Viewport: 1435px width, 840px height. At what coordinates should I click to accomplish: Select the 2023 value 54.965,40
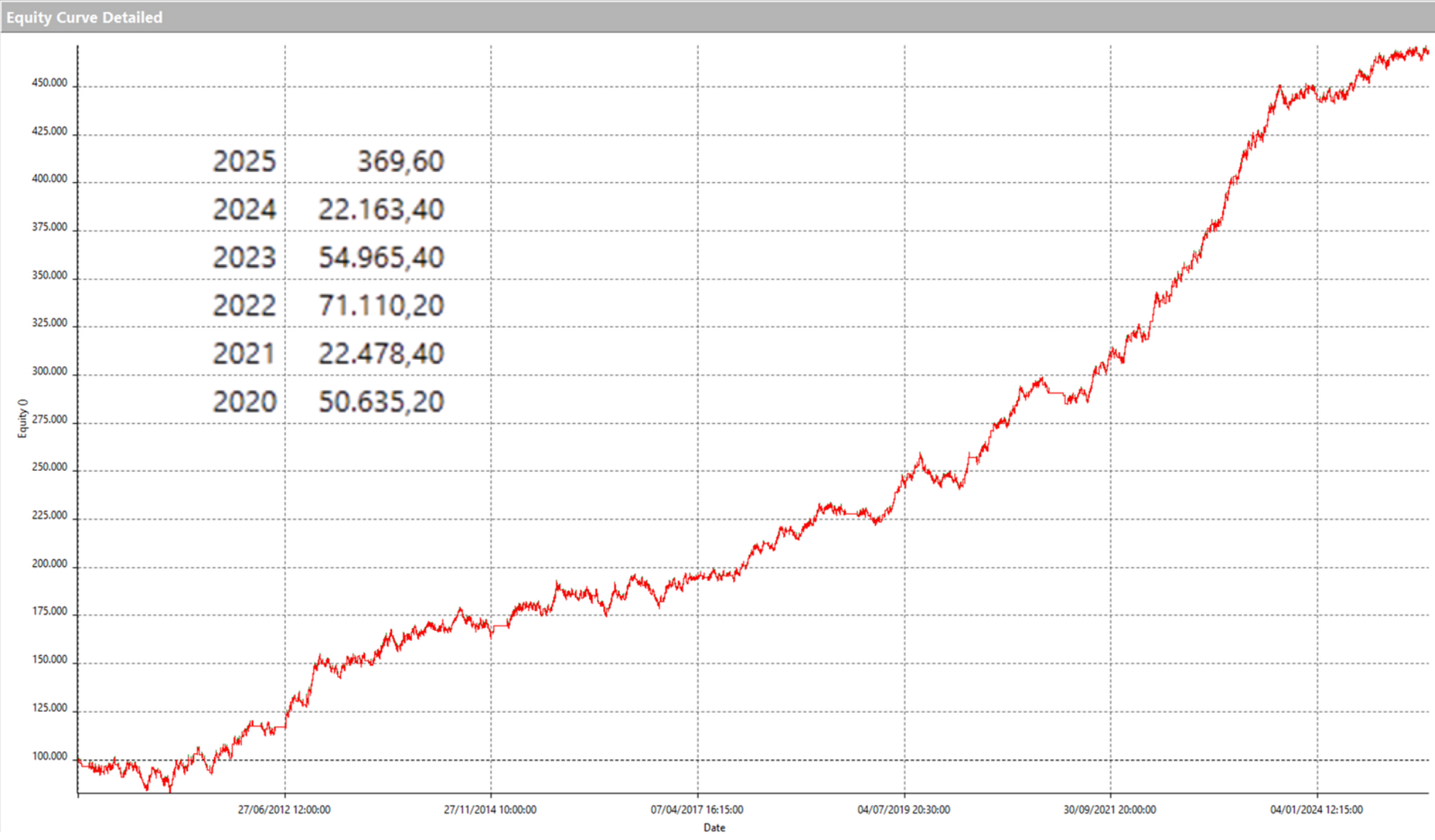pos(381,257)
